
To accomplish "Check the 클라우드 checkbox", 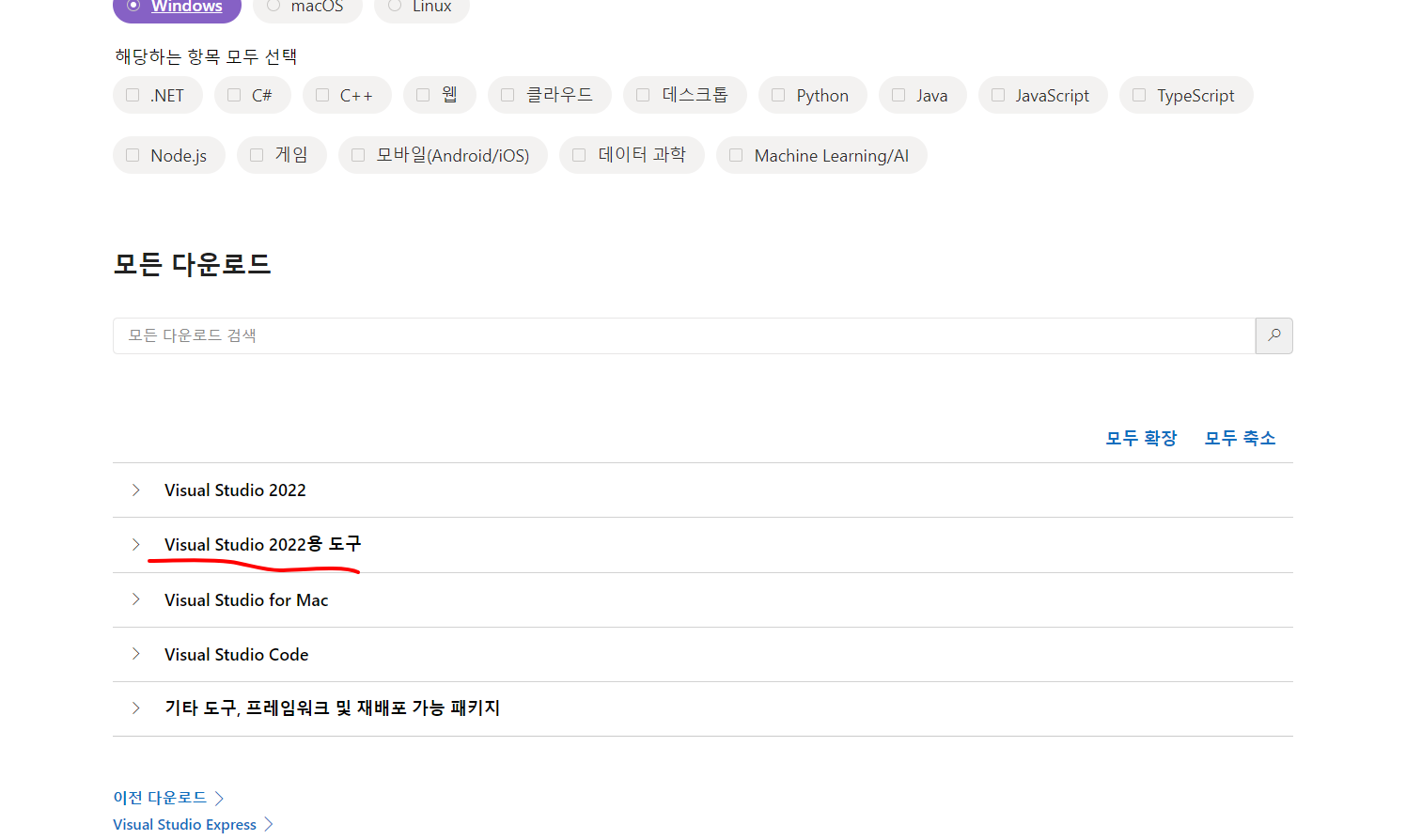I will [508, 95].
